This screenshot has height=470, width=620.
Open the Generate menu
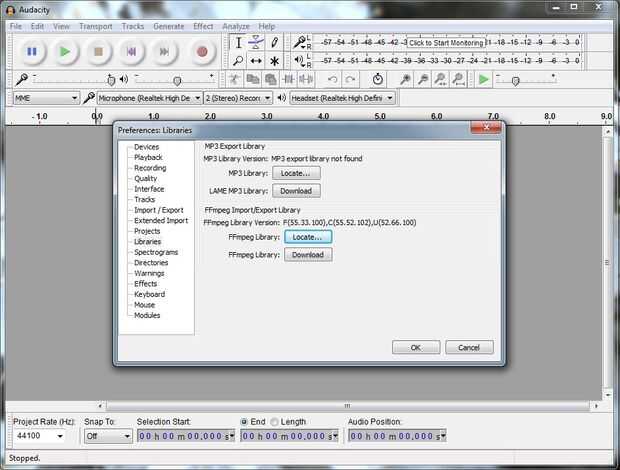[x=168, y=26]
